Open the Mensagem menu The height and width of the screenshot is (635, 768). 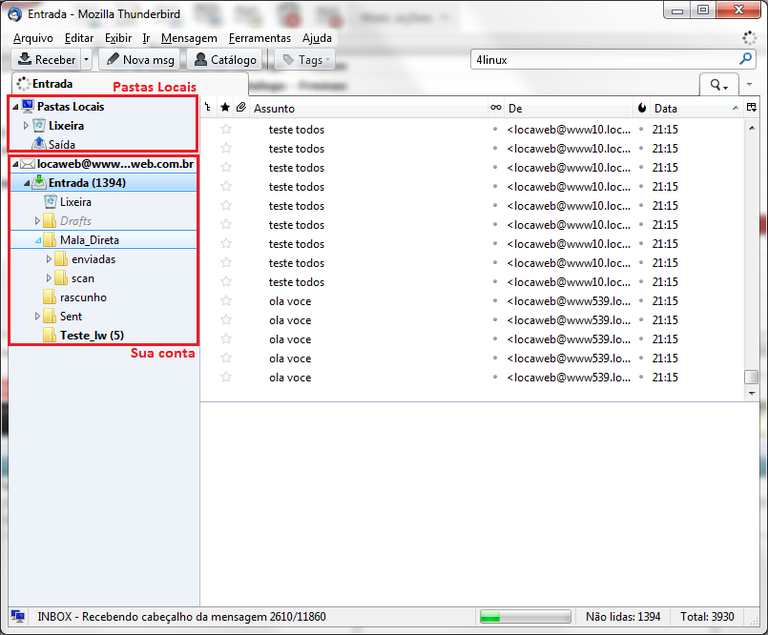[x=189, y=38]
